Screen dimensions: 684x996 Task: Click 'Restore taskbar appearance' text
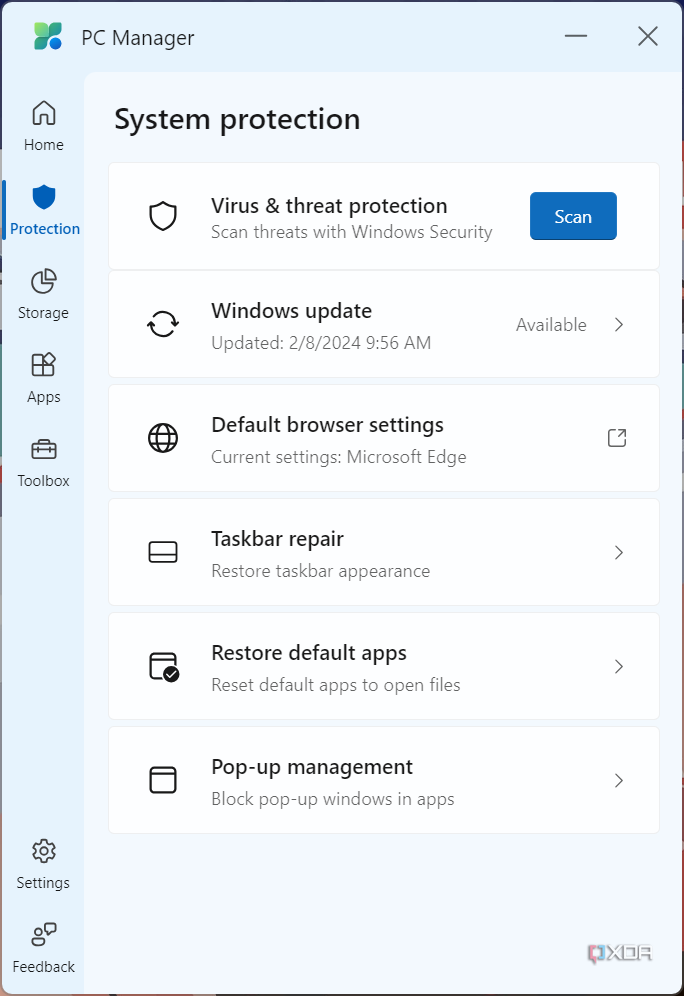click(320, 571)
